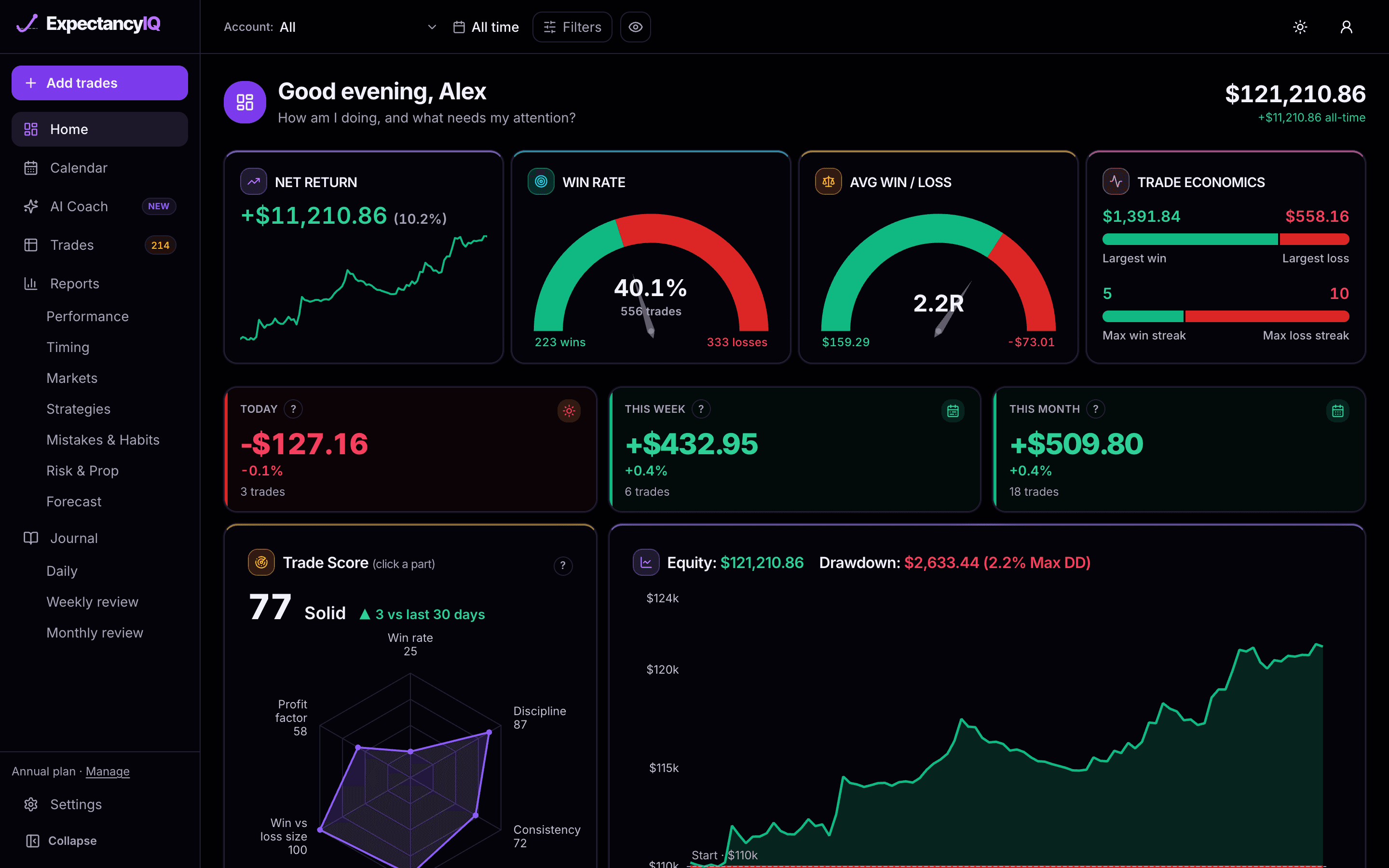The width and height of the screenshot is (1389, 868).
Task: Open the Timing report
Action: pos(68,347)
